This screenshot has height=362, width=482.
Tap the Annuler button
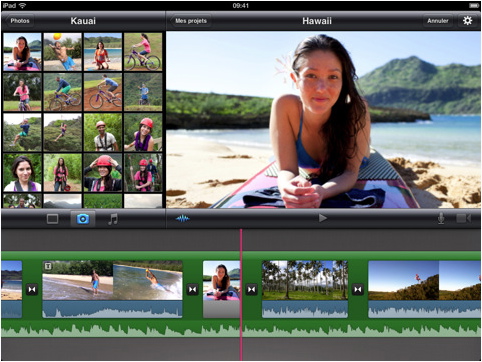point(438,21)
